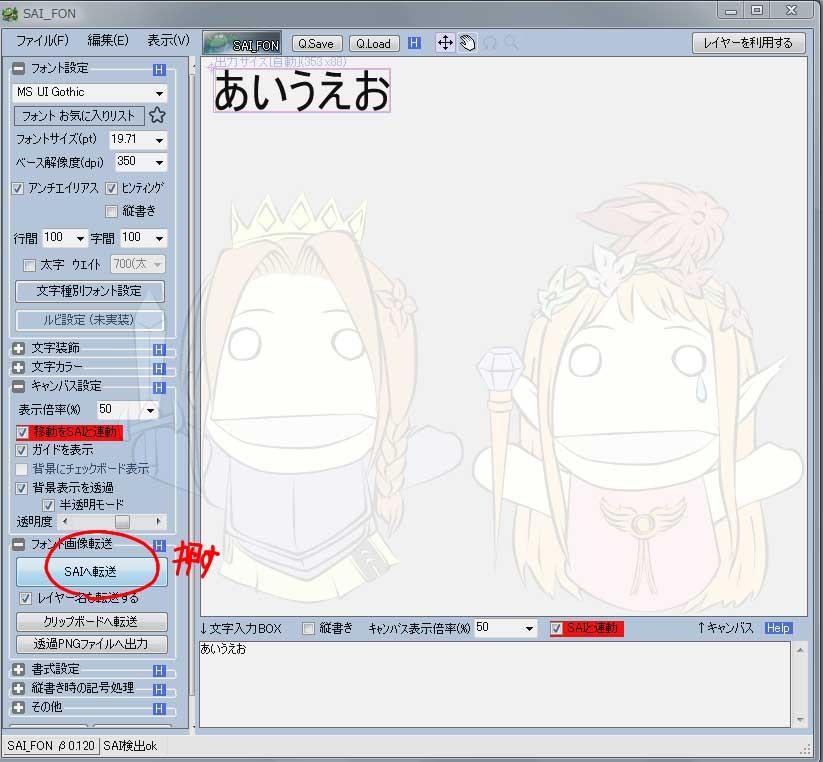Click クリップボードへ転送 button
This screenshot has height=762, width=823.
(92, 622)
